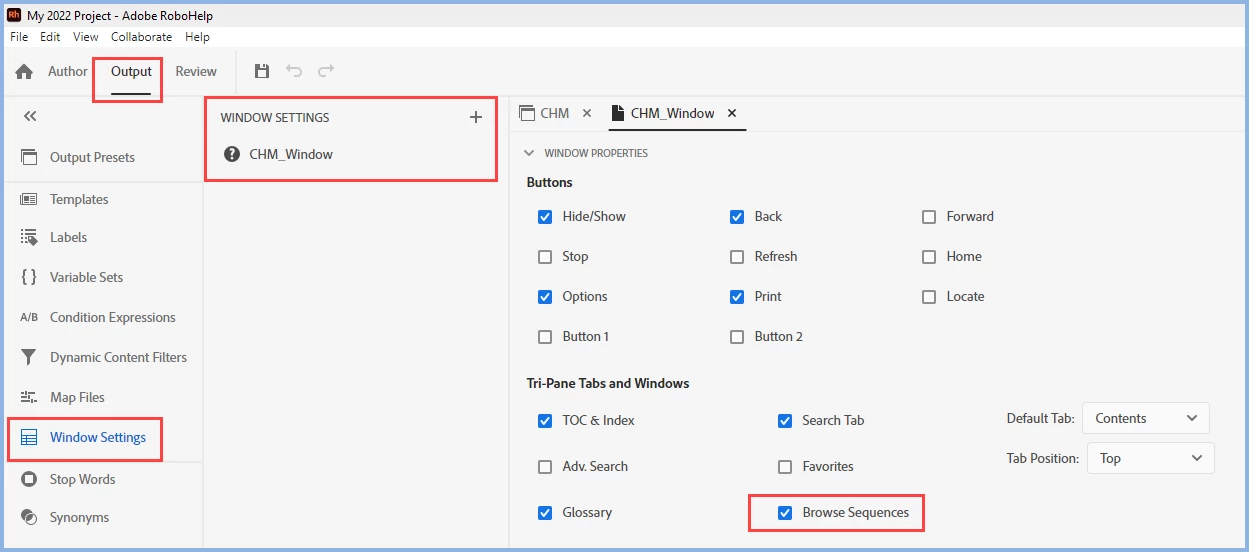Viewport: 1249px width, 552px height.
Task: Uncheck the Options checkbox
Action: point(545,296)
